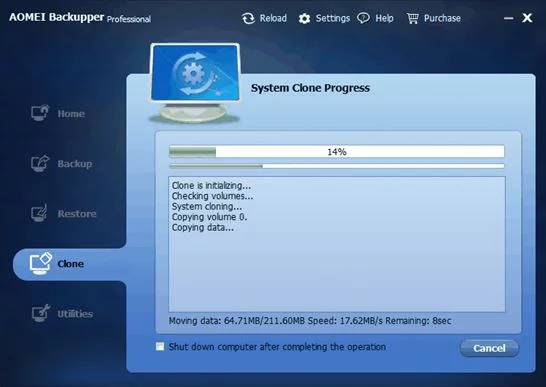Click the AOMEI Backupper Professional title

(80, 17)
